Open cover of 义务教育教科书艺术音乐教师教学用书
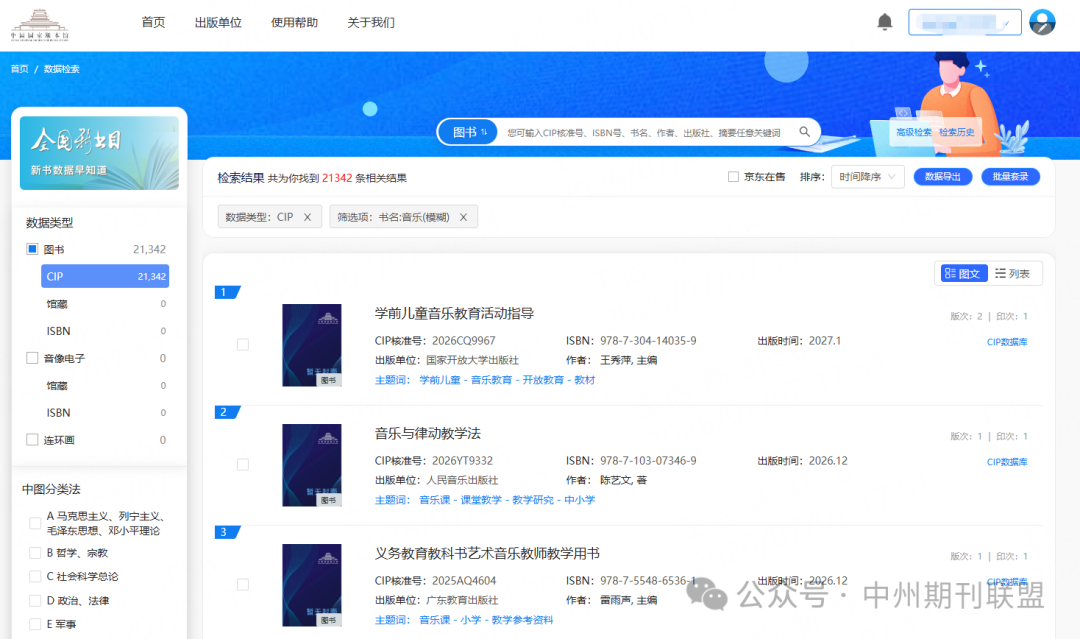Image resolution: width=1080 pixels, height=639 pixels. 312,585
